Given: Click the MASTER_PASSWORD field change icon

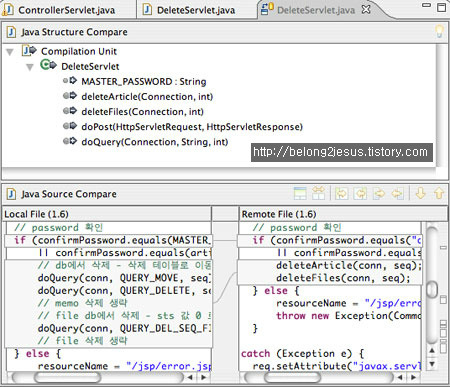Looking at the screenshot, I should point(70,80).
